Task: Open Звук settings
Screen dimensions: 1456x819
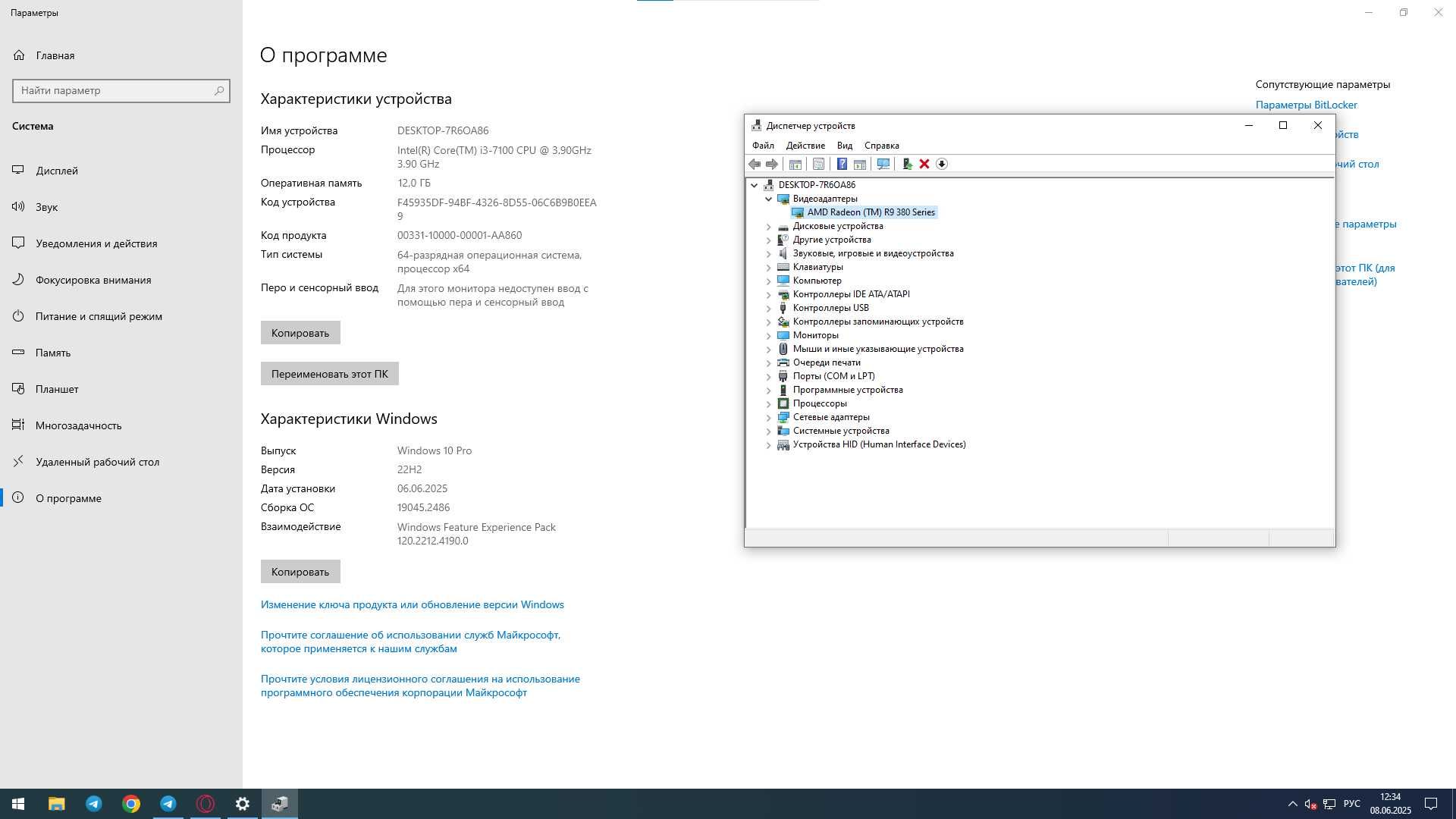Action: coord(121,207)
